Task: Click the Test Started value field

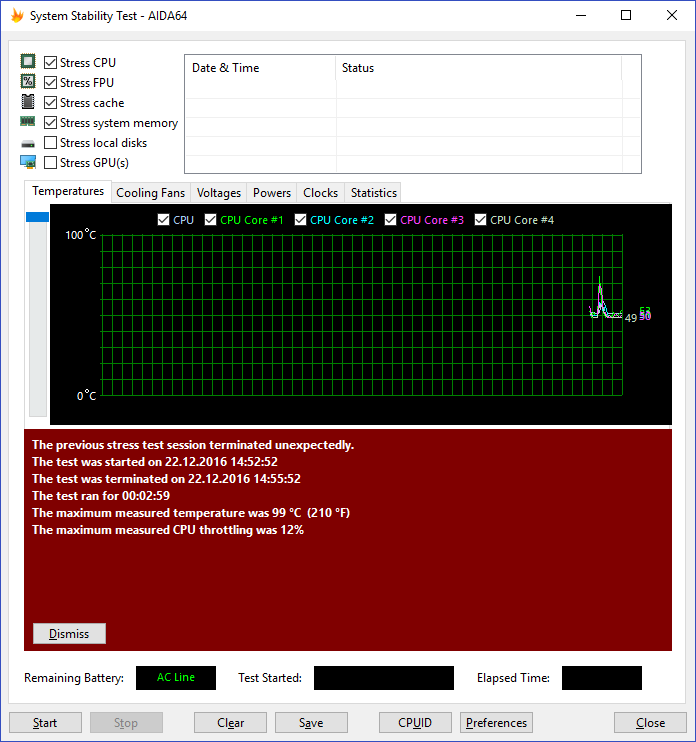Action: (x=384, y=678)
